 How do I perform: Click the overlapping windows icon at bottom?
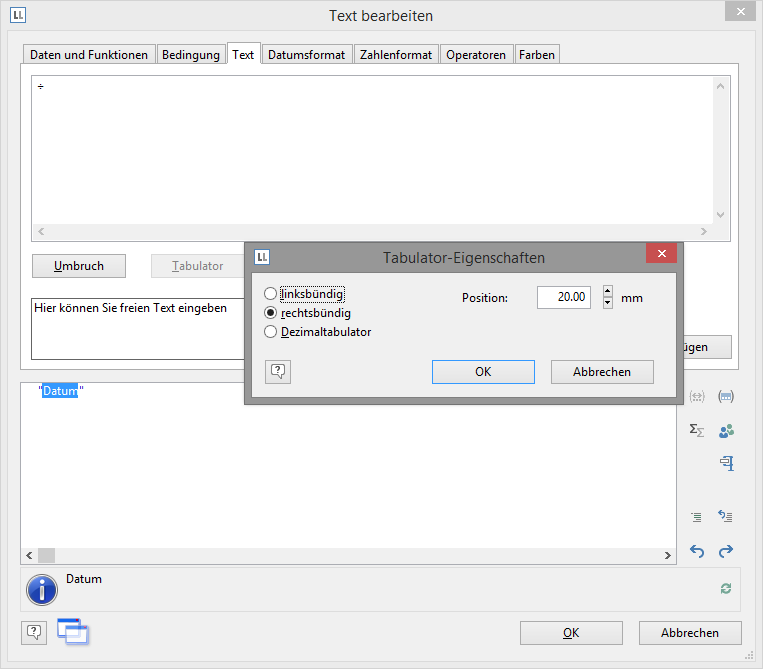point(73,631)
